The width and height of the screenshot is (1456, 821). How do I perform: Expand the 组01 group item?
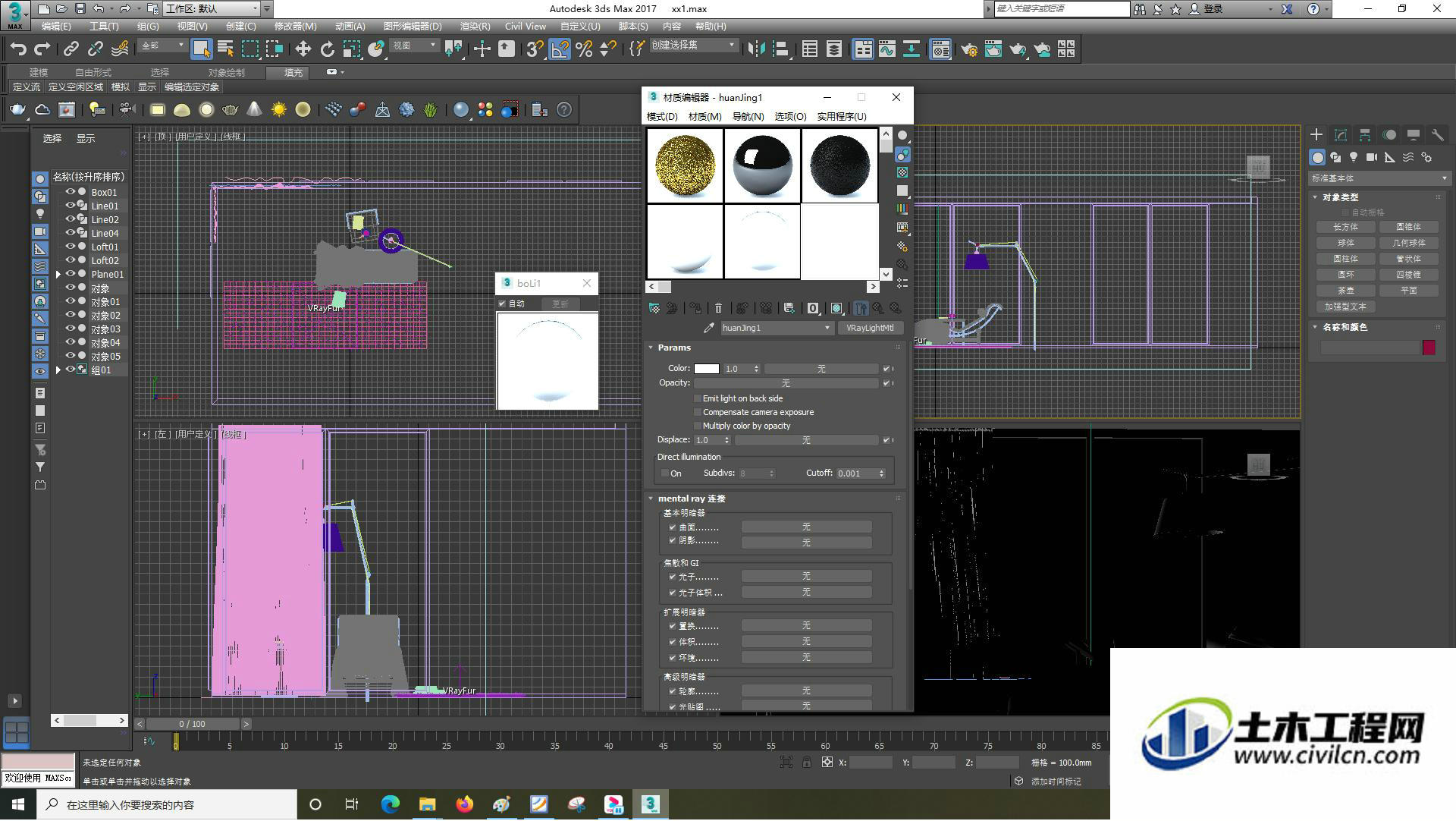tap(58, 370)
